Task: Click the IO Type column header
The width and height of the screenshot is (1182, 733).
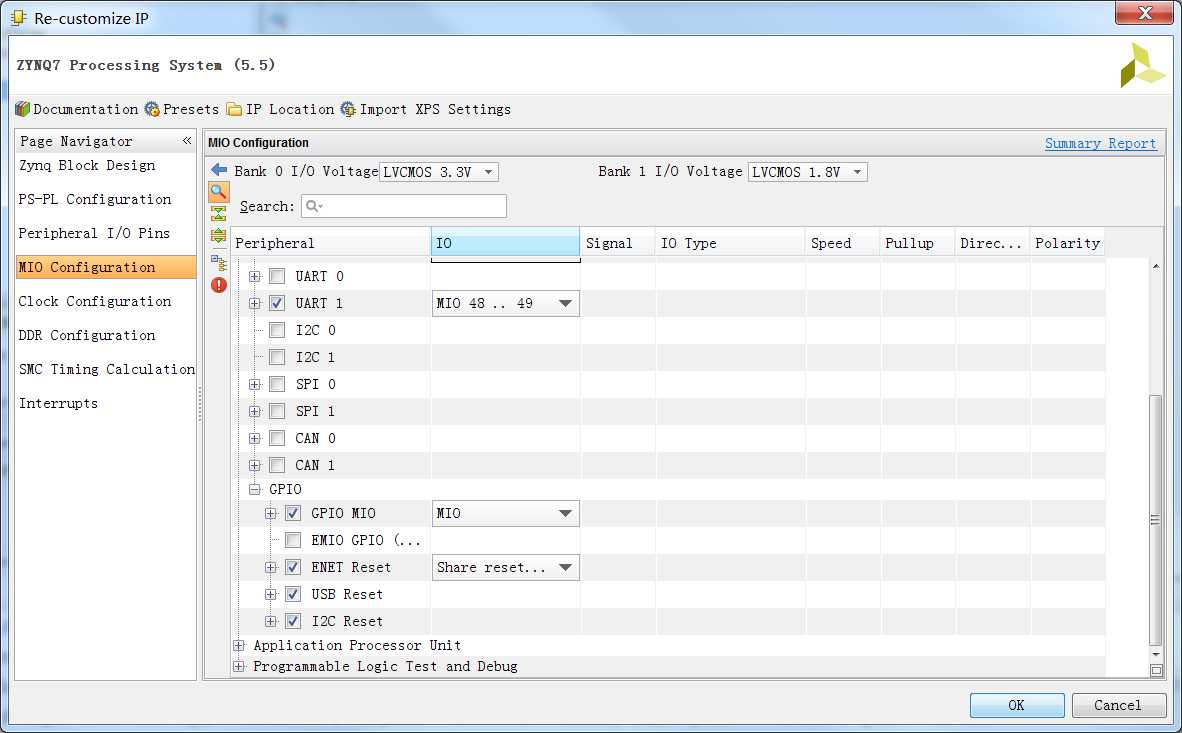Action: tap(730, 243)
